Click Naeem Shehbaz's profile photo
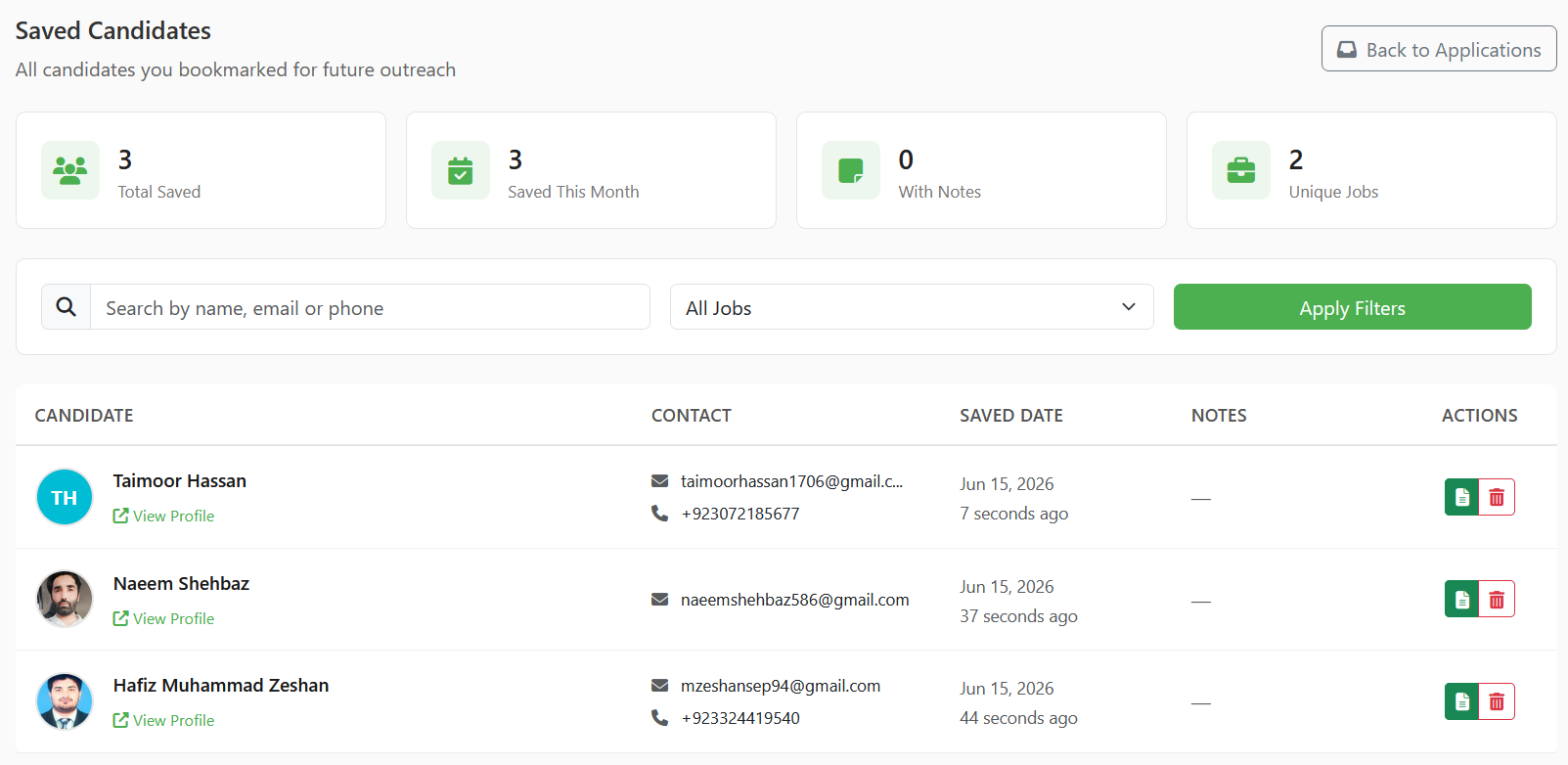1568x765 pixels. (x=65, y=599)
